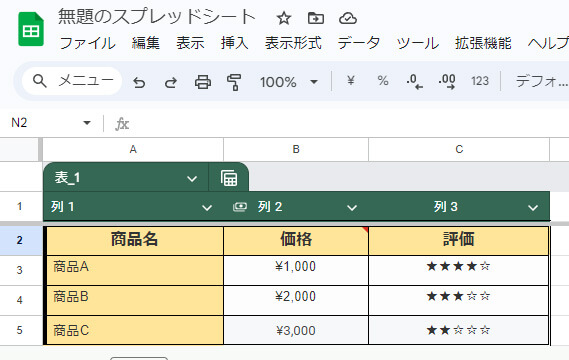Select the ¥1,000 cell
Viewport: 569px width, 360px height.
pyautogui.click(x=296, y=270)
